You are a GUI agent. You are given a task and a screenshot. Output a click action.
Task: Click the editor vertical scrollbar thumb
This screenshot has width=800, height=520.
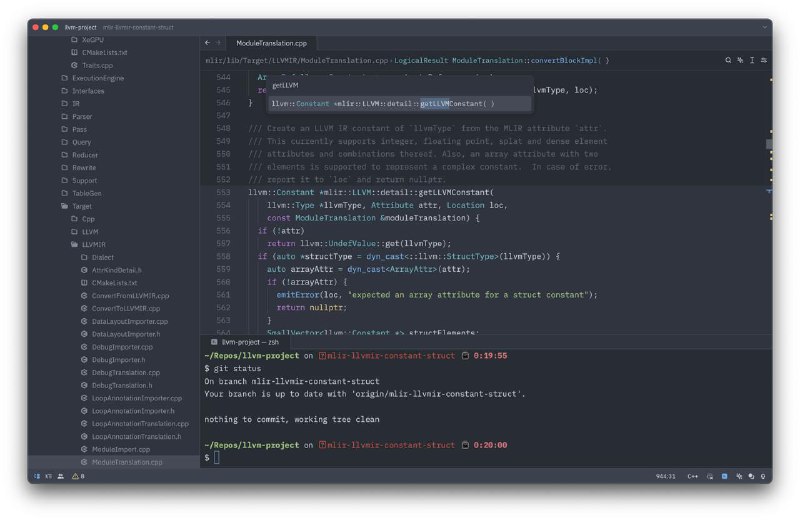pos(769,144)
